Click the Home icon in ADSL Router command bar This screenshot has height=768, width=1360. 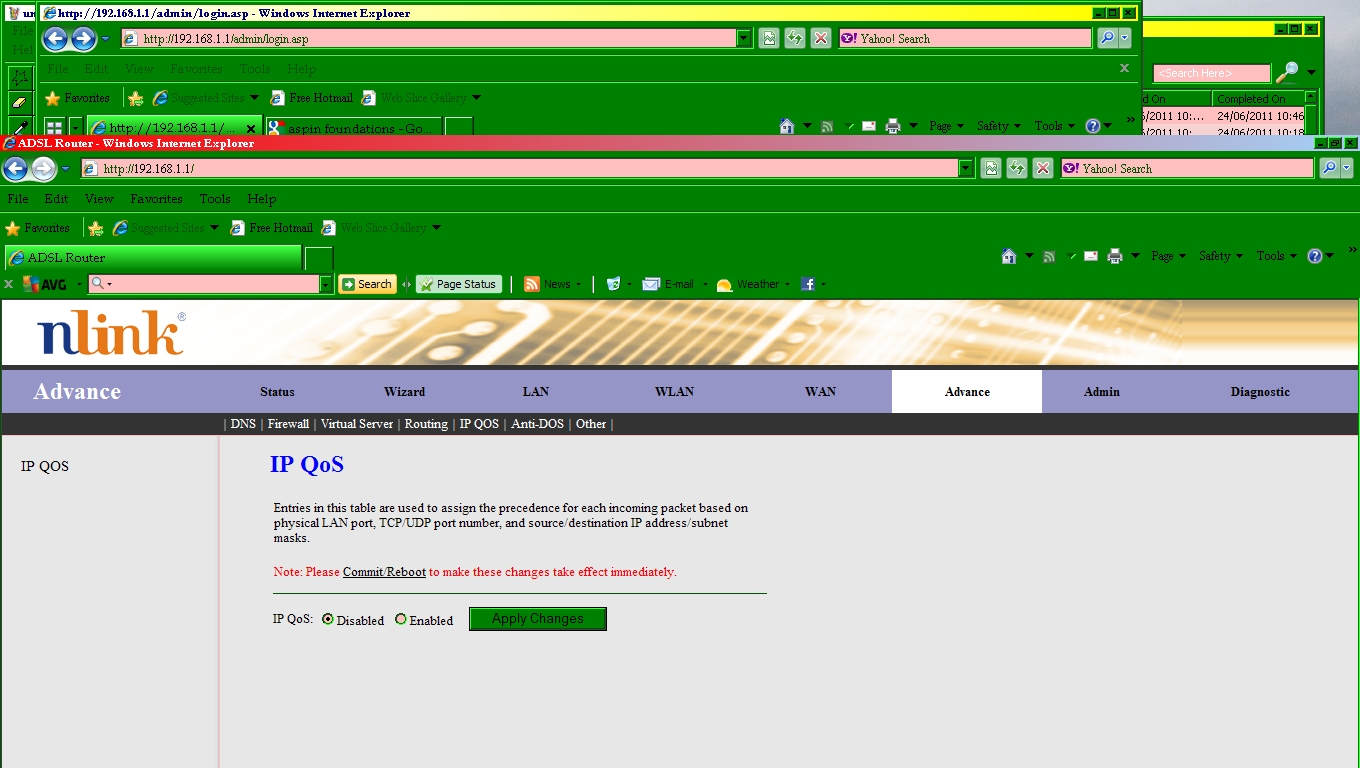[x=1009, y=256]
